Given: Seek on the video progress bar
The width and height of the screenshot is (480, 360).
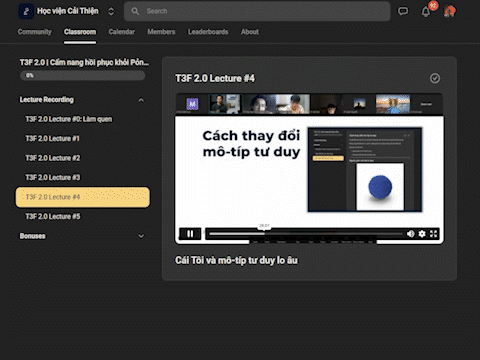Looking at the screenshot, I should coord(306,234).
